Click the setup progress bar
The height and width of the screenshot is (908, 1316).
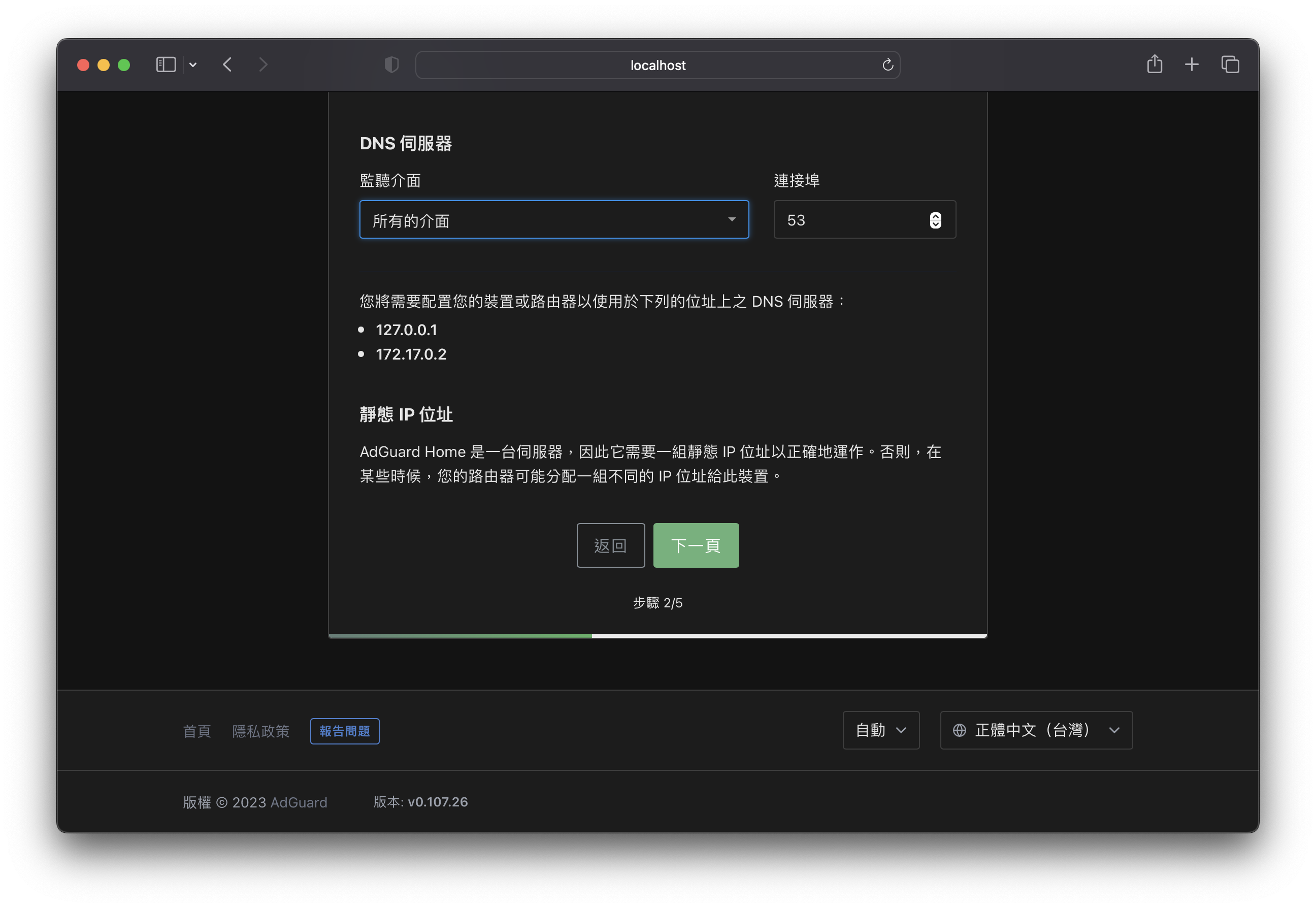click(657, 635)
